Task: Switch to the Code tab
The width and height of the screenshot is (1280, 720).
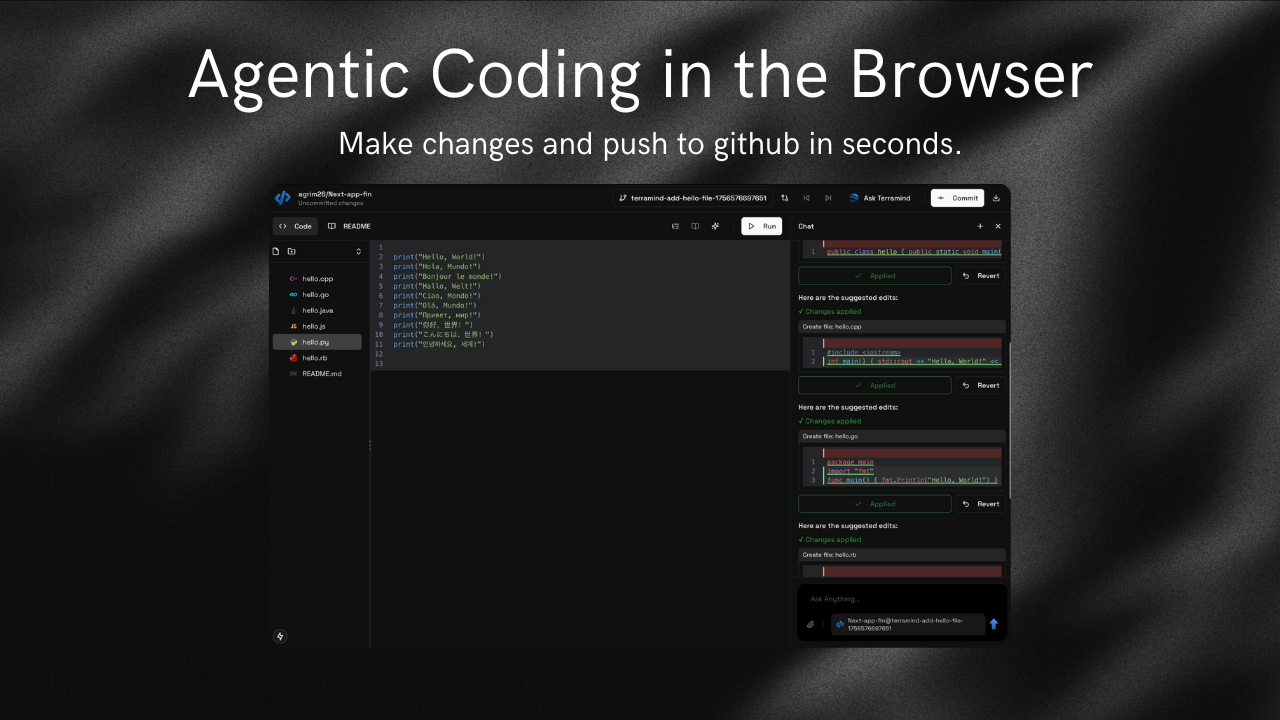Action: (295, 226)
